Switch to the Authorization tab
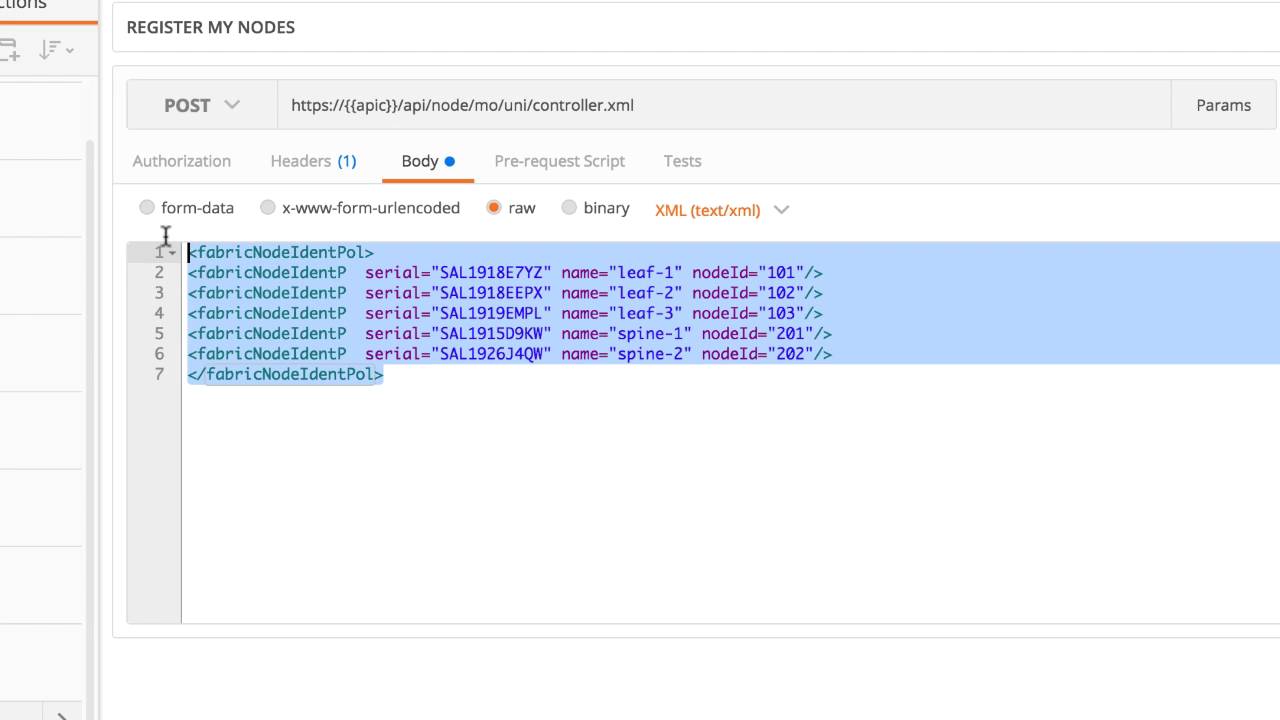Viewport: 1280px width, 720px height. coord(181,161)
